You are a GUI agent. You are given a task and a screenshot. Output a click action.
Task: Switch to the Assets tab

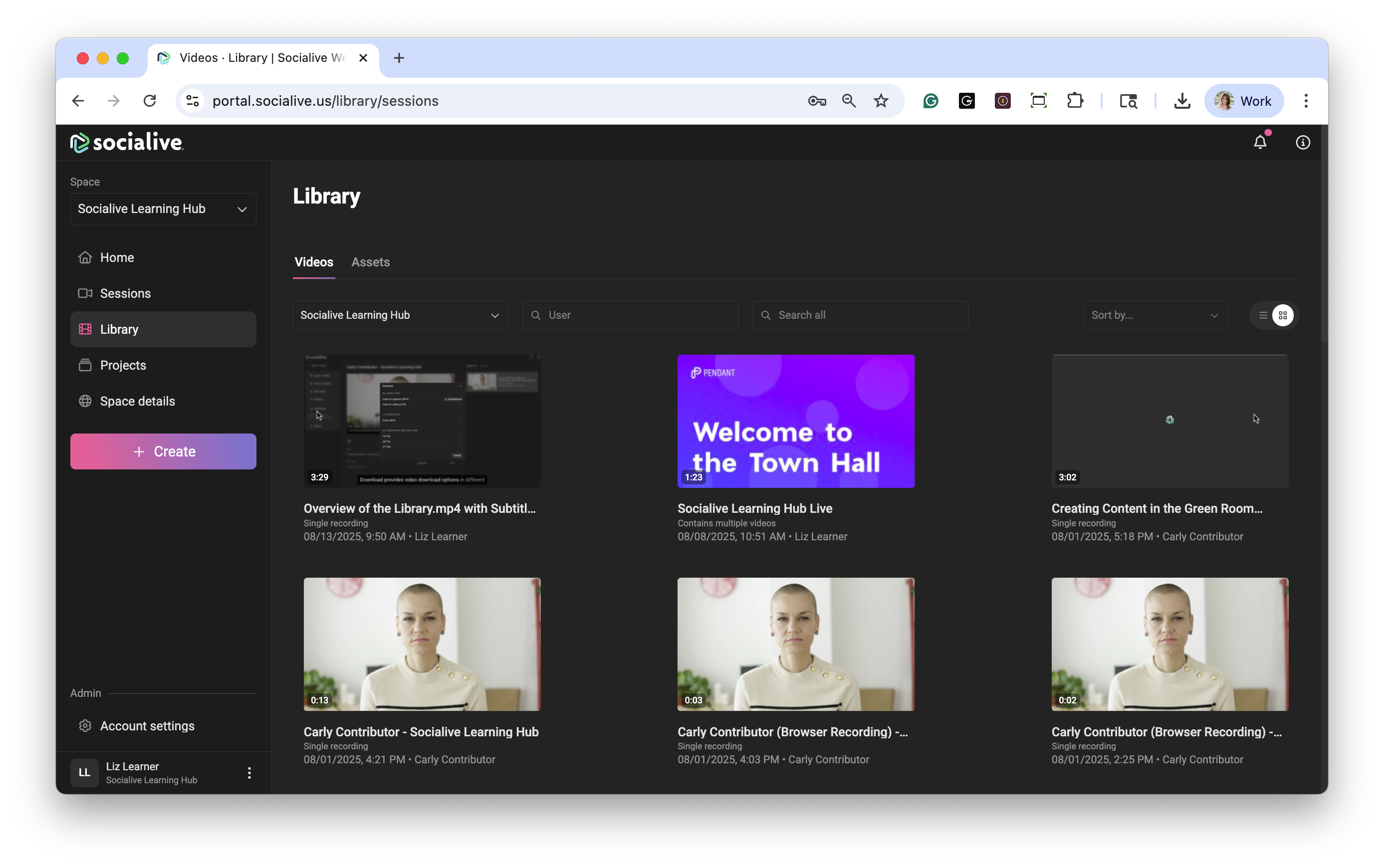370,262
